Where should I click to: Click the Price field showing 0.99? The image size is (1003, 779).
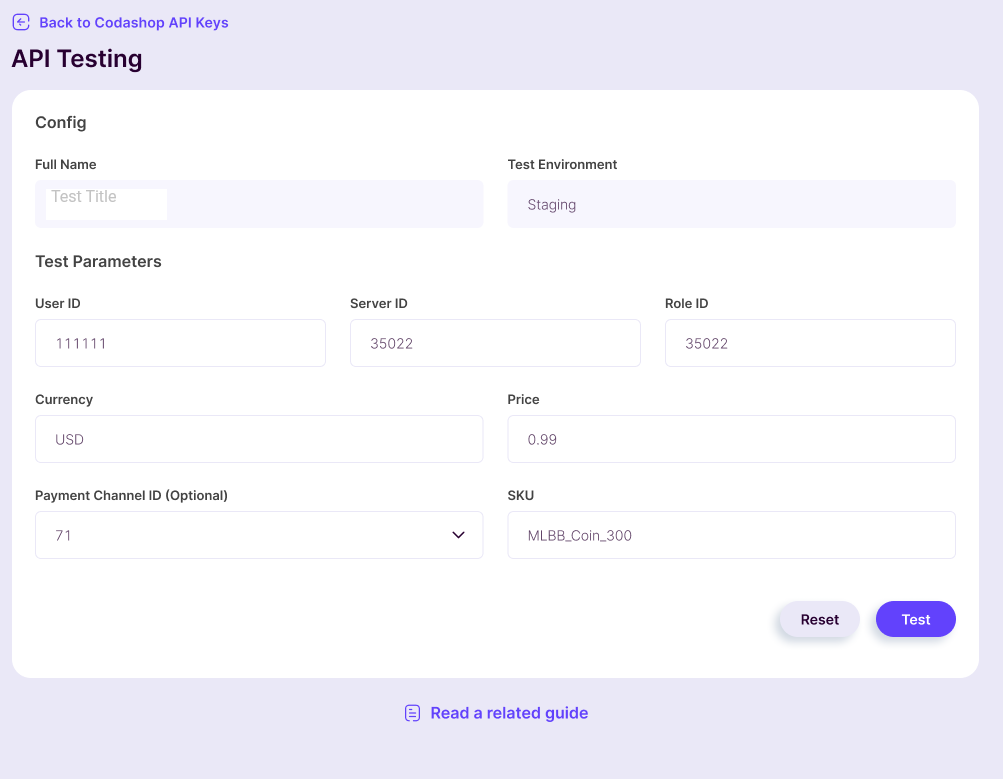(731, 439)
